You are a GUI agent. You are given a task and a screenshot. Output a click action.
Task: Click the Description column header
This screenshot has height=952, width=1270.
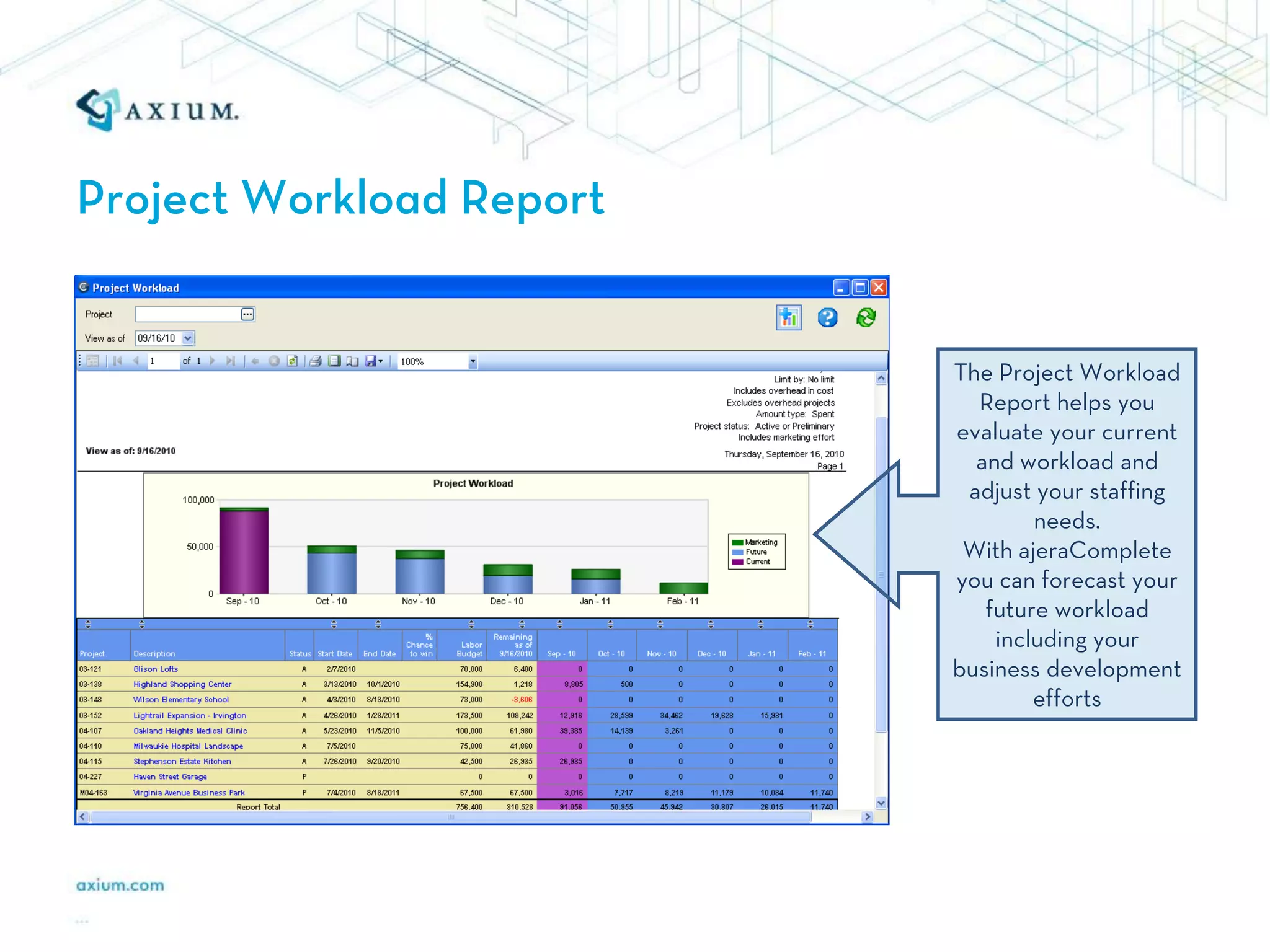(x=154, y=654)
